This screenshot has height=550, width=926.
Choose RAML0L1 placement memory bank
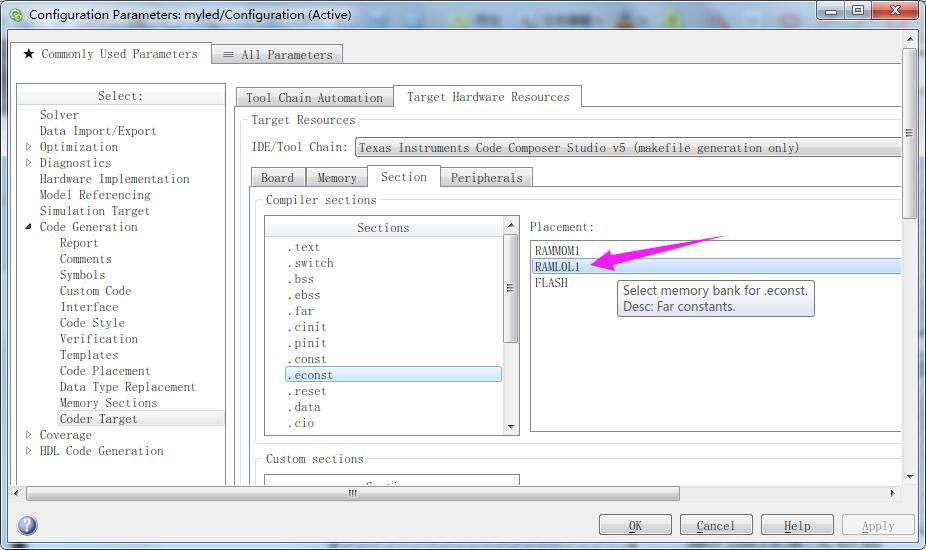(x=716, y=266)
